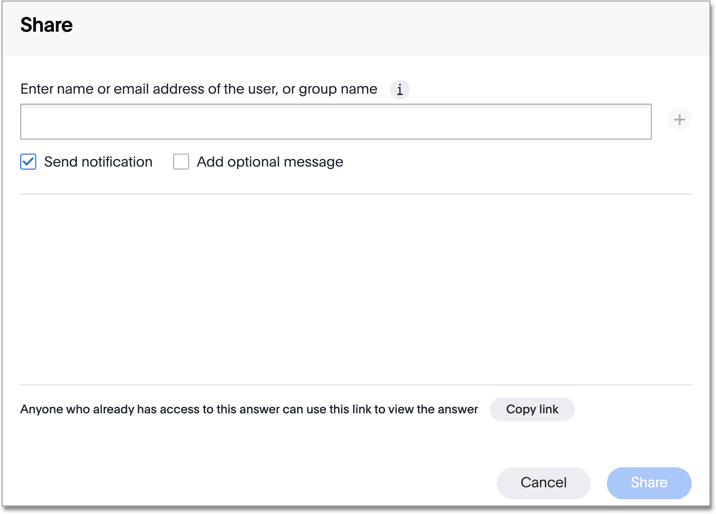Click the divider line below the notification checkboxes
Viewport: 716px width, 514px height.
355,194
